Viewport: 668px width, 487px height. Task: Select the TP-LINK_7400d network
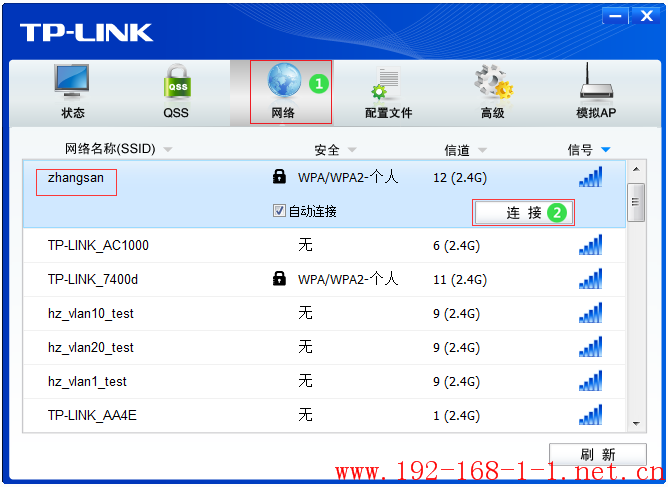[93, 280]
